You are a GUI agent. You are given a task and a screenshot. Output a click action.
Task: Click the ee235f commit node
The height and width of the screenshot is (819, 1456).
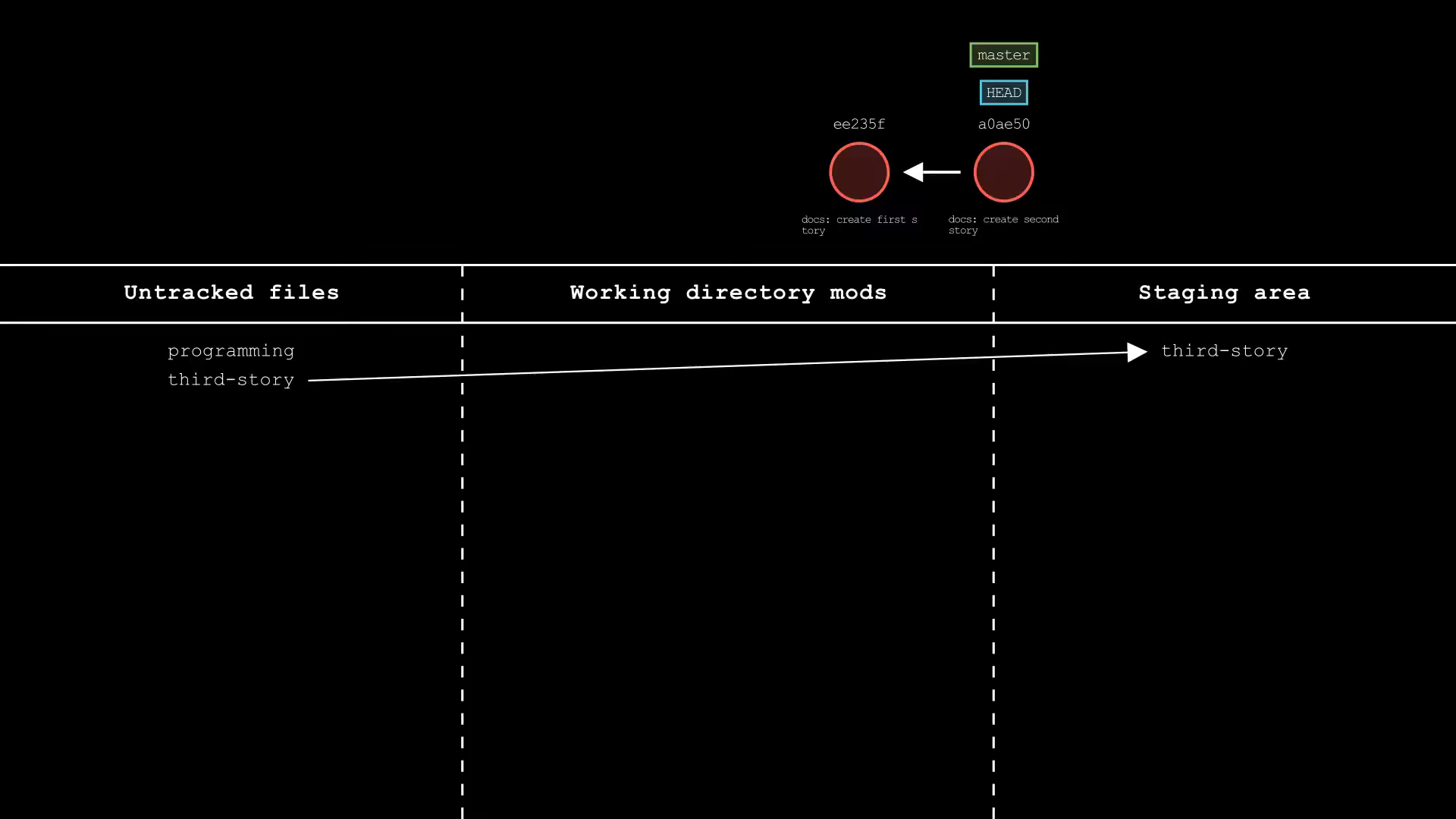[859, 172]
